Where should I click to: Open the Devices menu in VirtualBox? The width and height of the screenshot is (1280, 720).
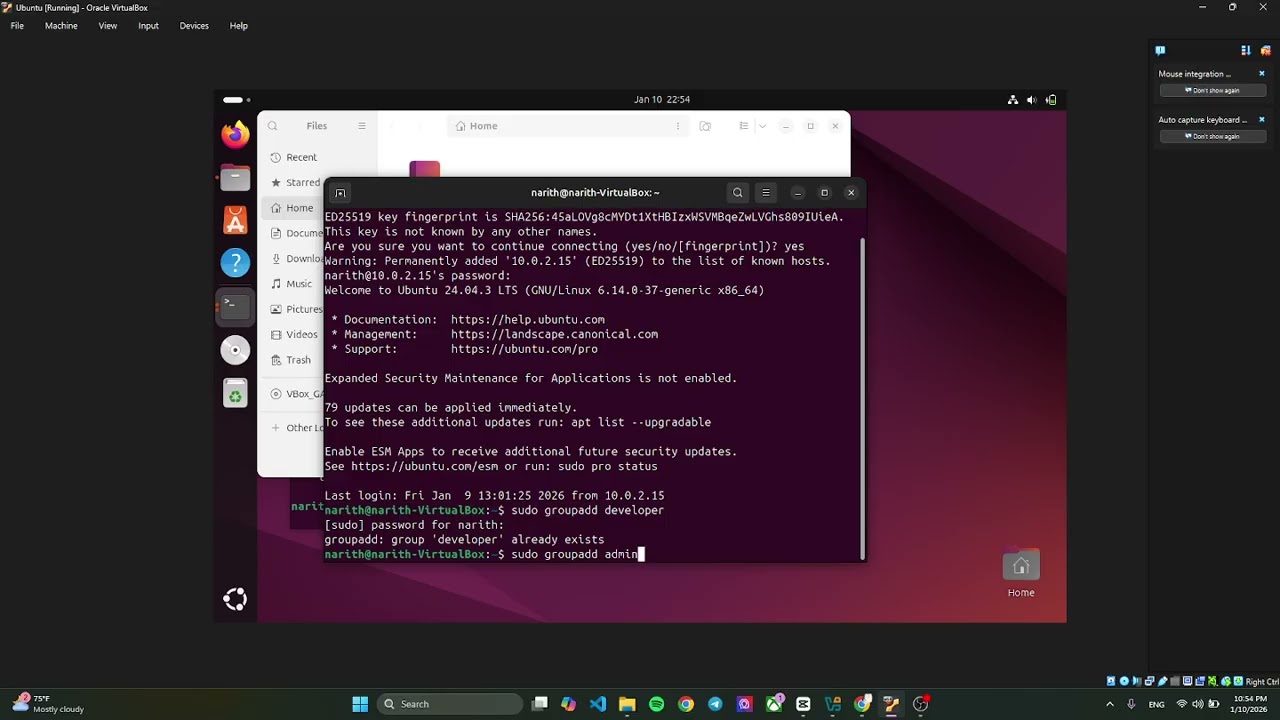pos(194,26)
